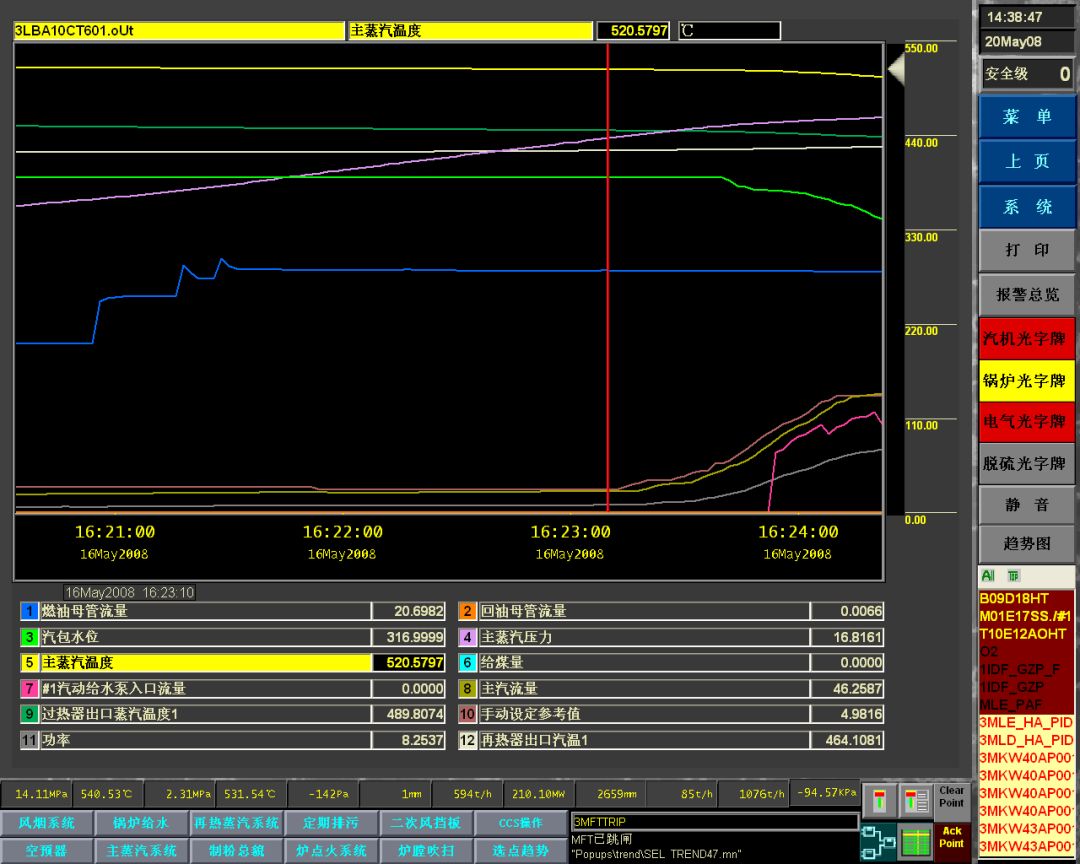Image resolution: width=1080 pixels, height=864 pixels.
Task: Select olive swatch 8 主汽流量
Action: point(467,688)
